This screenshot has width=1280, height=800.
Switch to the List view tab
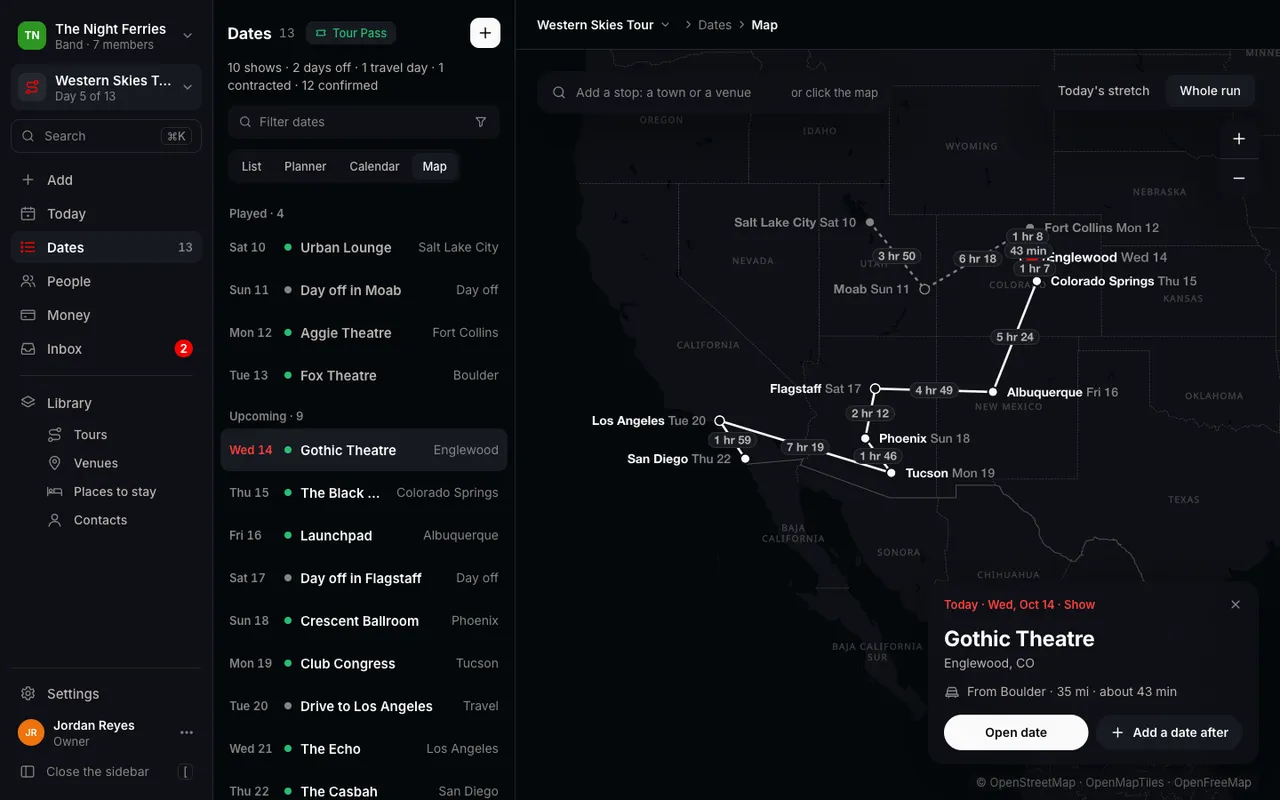251,167
